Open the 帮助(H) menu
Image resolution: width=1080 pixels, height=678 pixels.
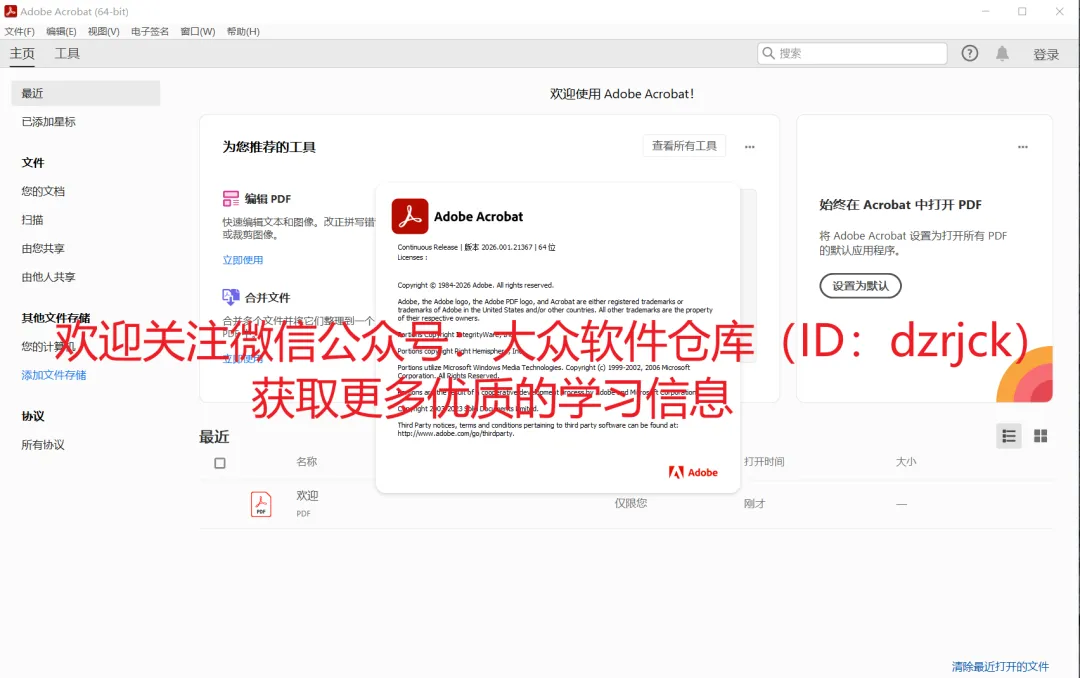click(x=243, y=31)
